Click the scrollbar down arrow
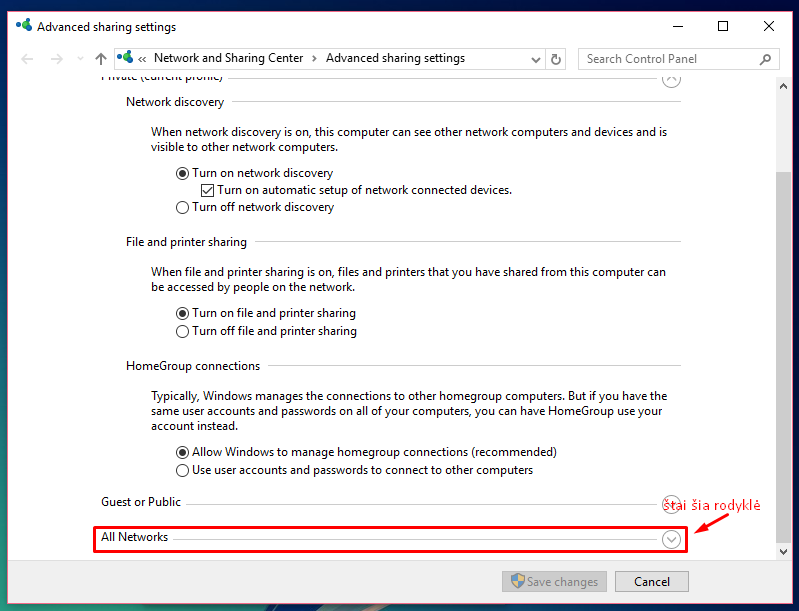Viewport: 799px width, 611px height. click(x=783, y=551)
